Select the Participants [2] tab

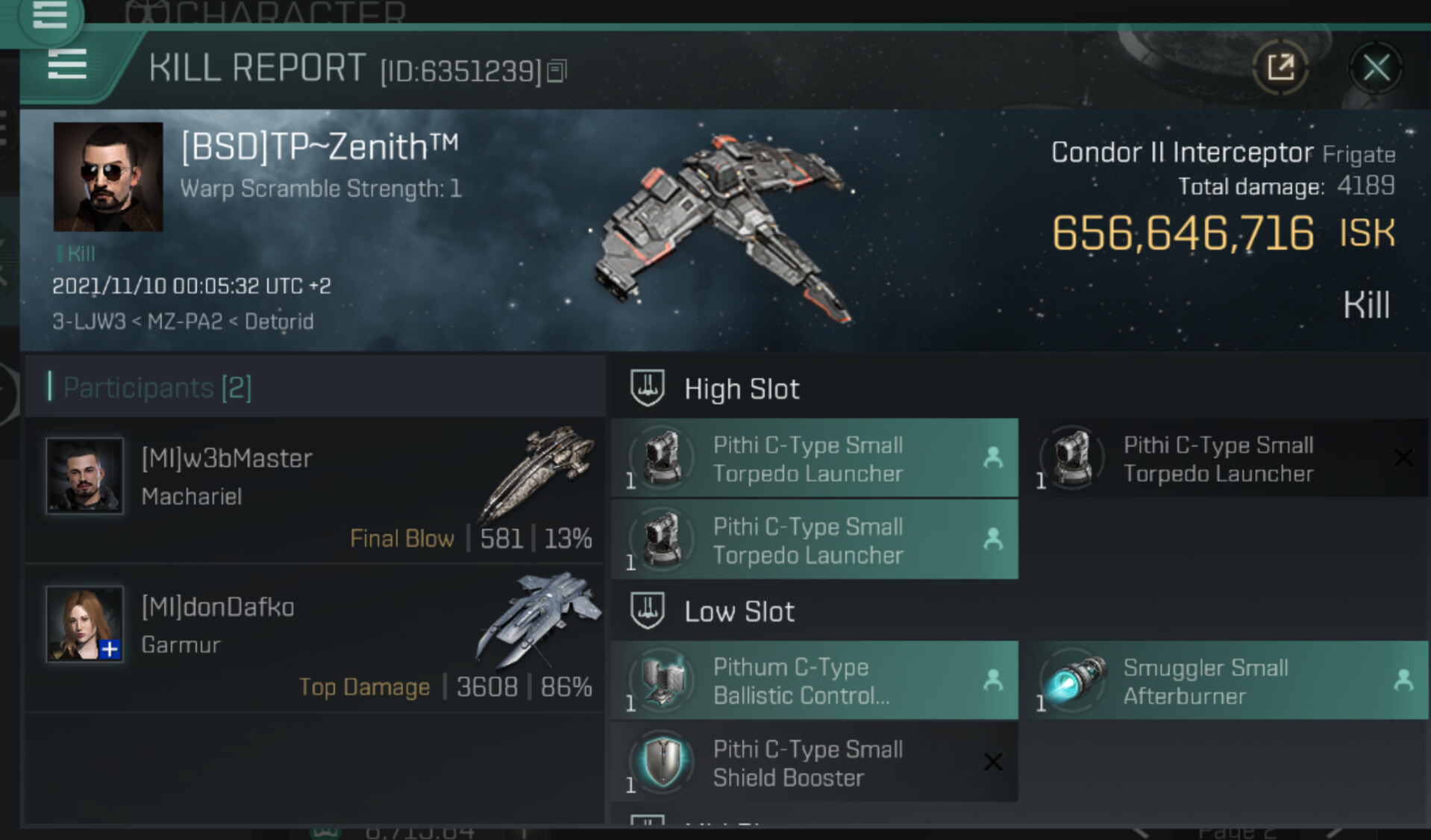coord(157,388)
